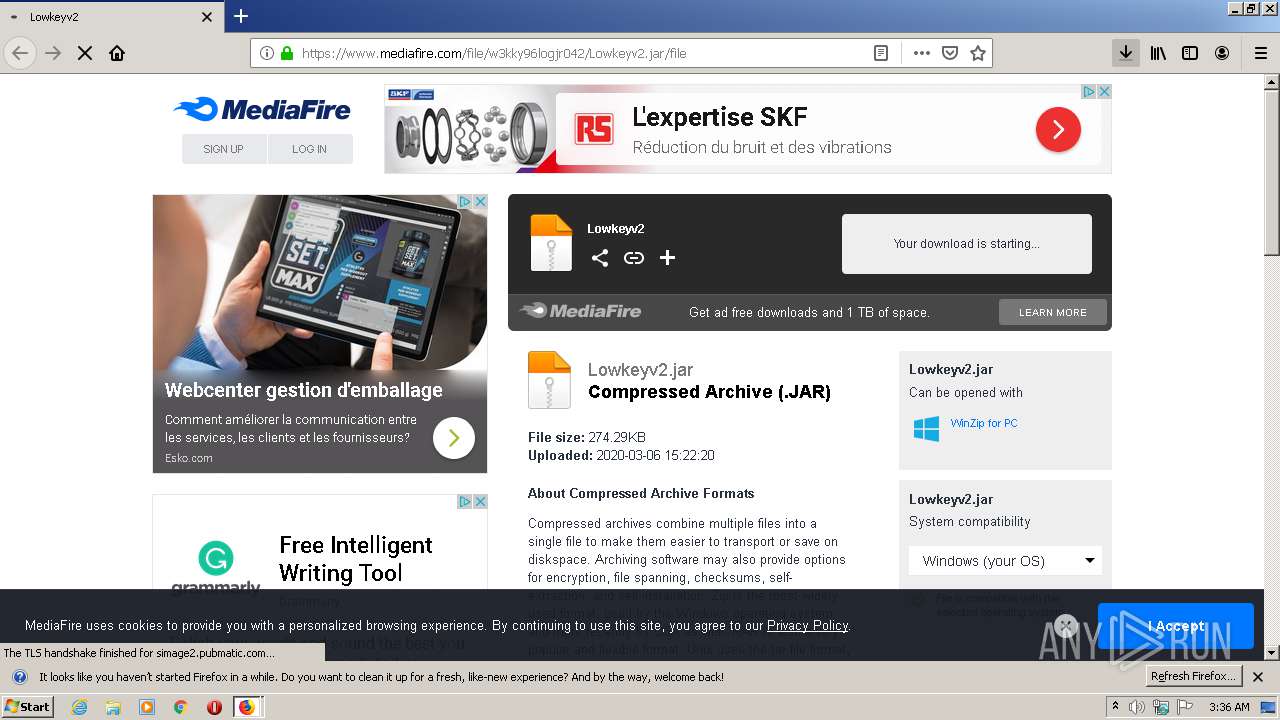The image size is (1280, 720).
Task: Accept cookies with I Accept button
Action: point(1175,626)
